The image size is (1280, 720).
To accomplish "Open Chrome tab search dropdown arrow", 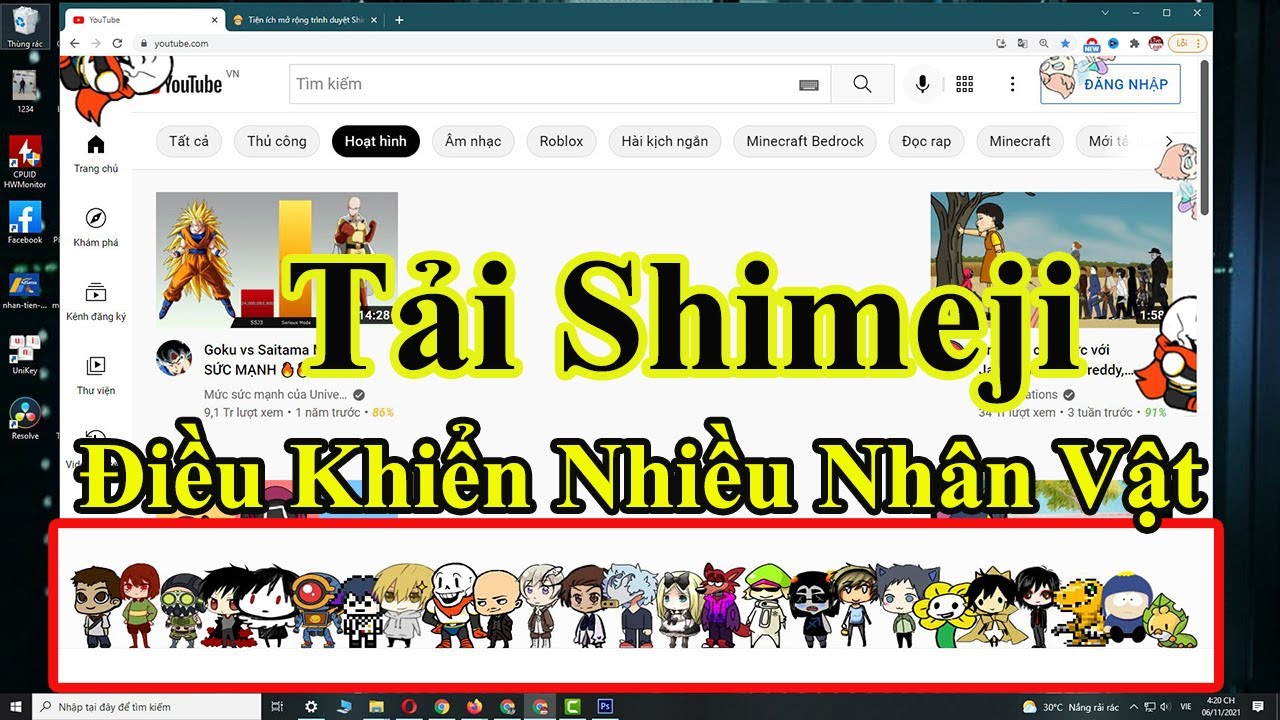I will [x=1105, y=13].
